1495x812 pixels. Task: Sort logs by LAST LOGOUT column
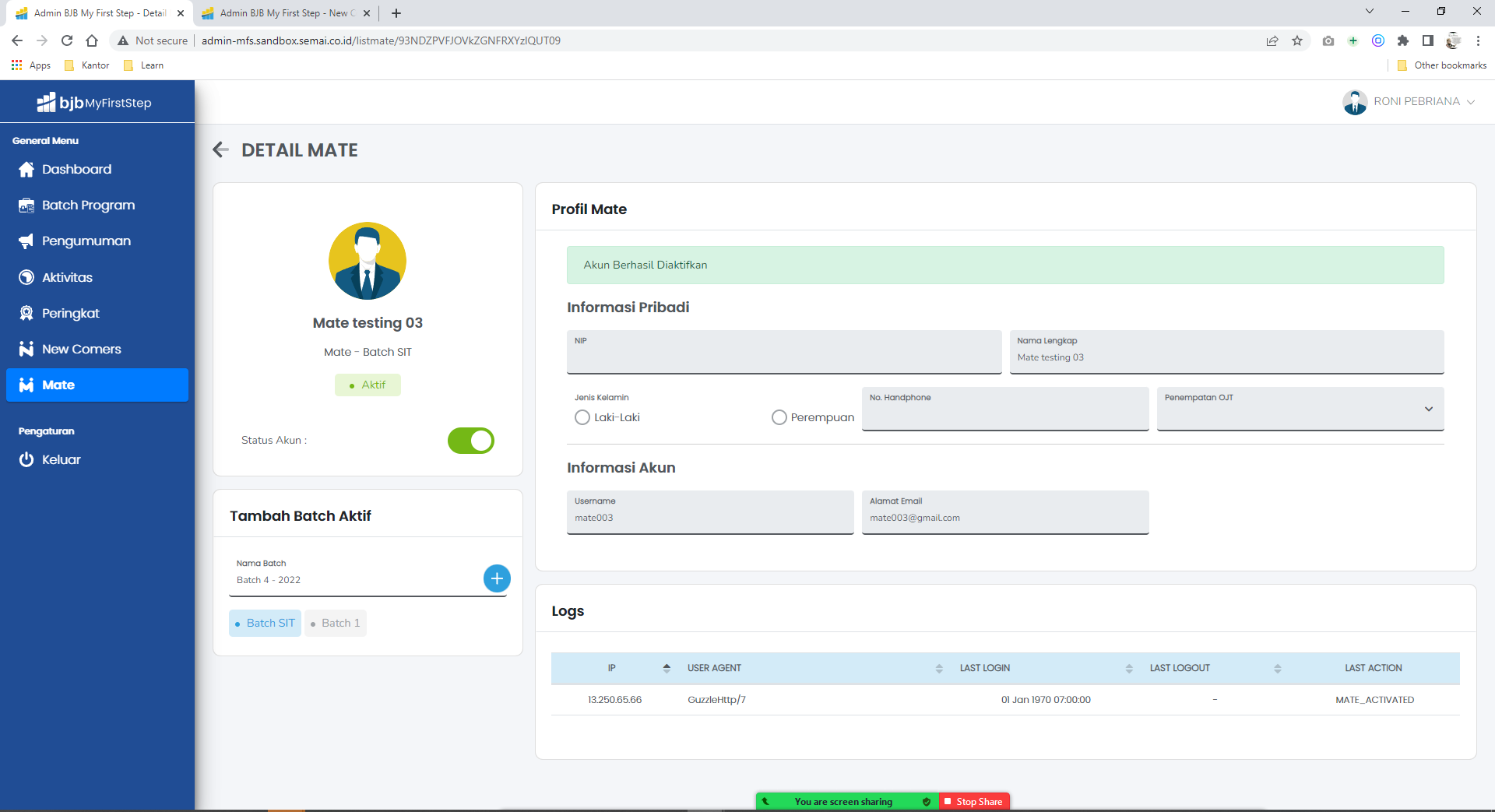pos(1215,668)
